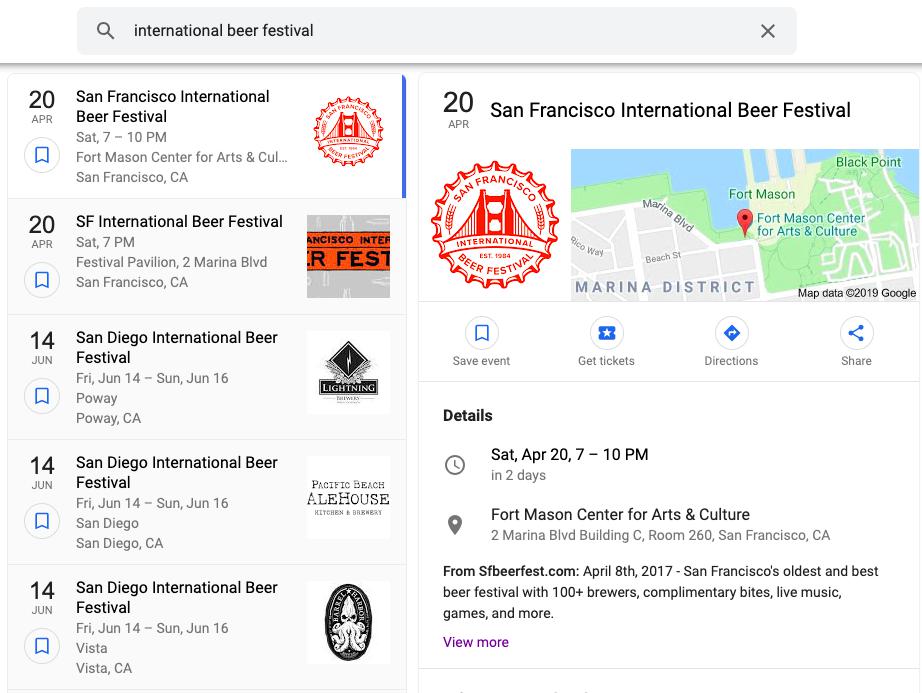Click the Share icon for the festival
This screenshot has width=922, height=693.
pyautogui.click(x=856, y=331)
